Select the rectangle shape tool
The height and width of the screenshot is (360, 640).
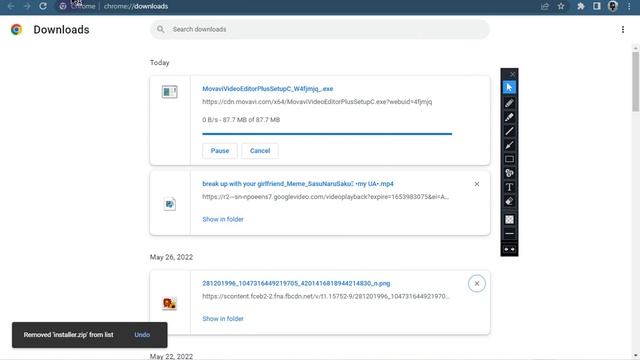point(509,159)
